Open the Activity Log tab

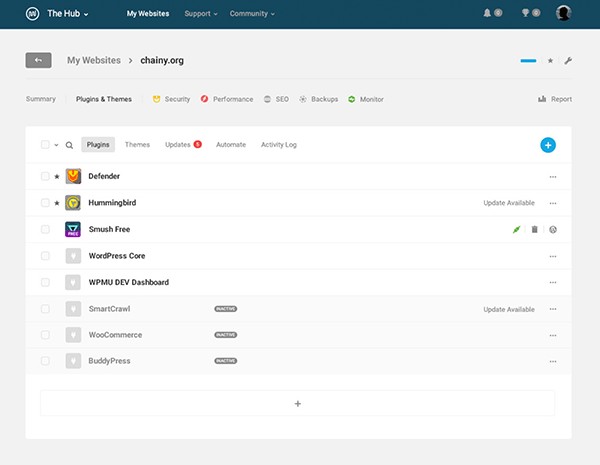click(278, 145)
